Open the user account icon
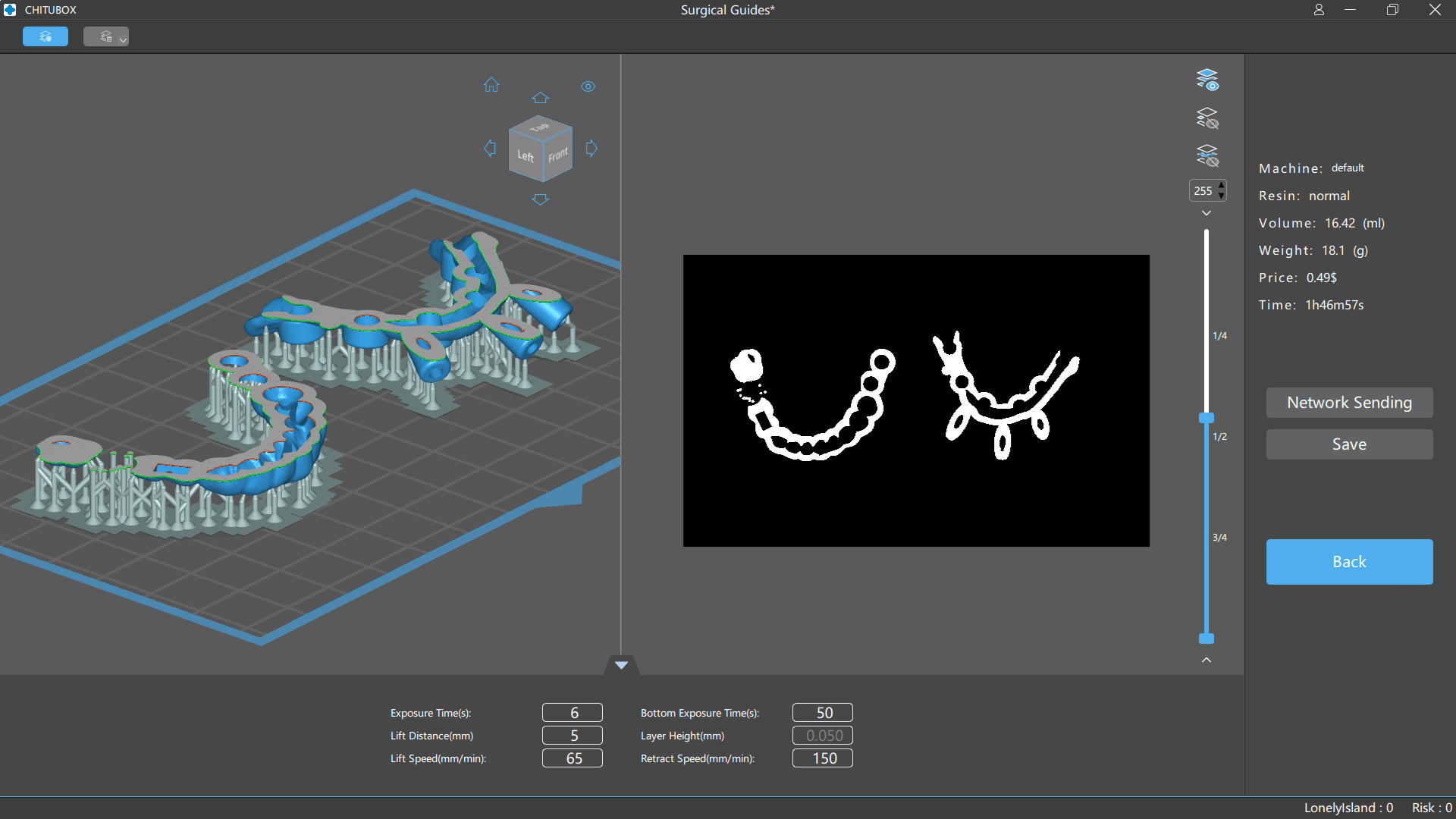Viewport: 1456px width, 819px height. pos(1319,10)
